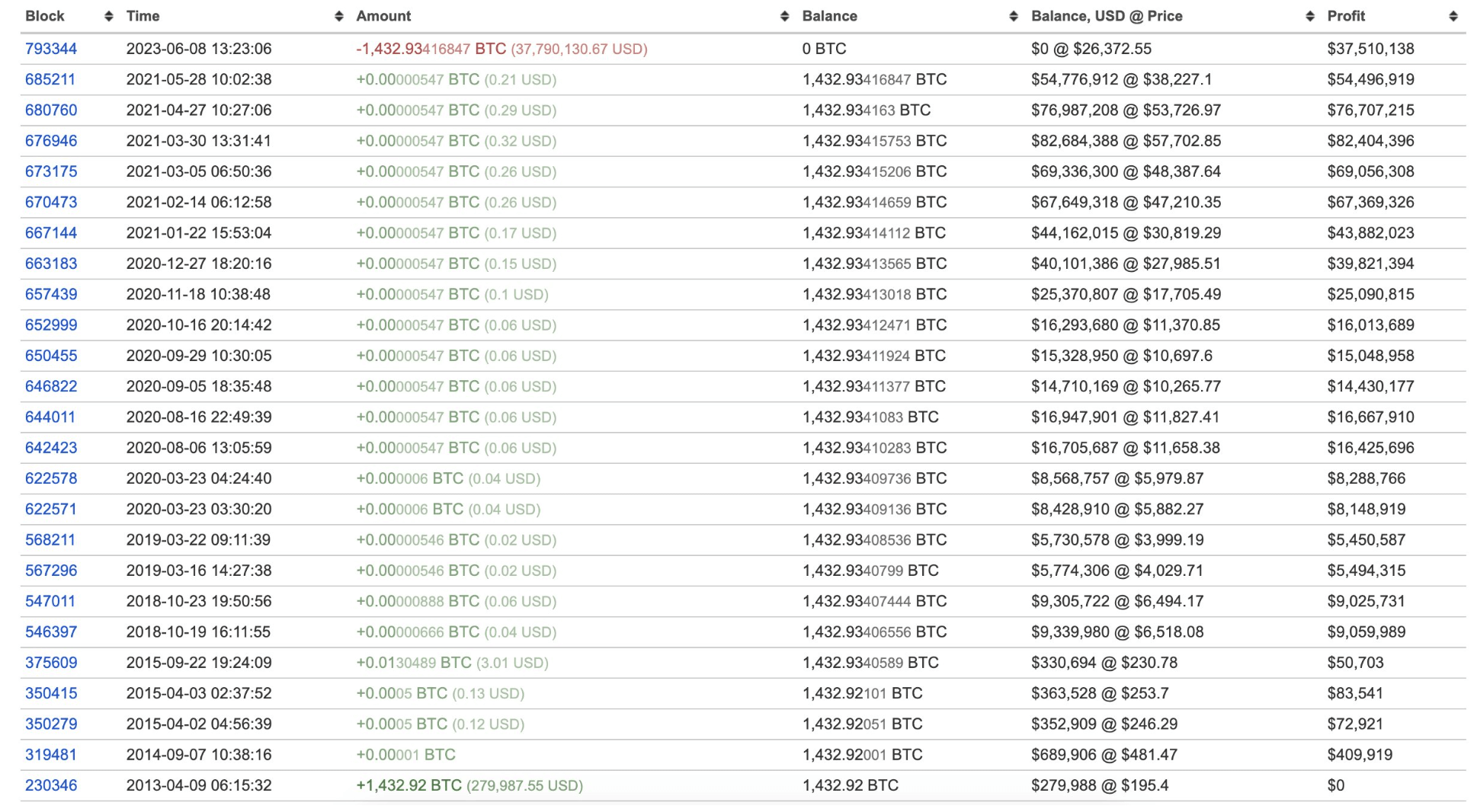The image size is (1477, 812).
Task: Select timestamp 2020-03-23 04:24:40
Action: tap(199, 478)
